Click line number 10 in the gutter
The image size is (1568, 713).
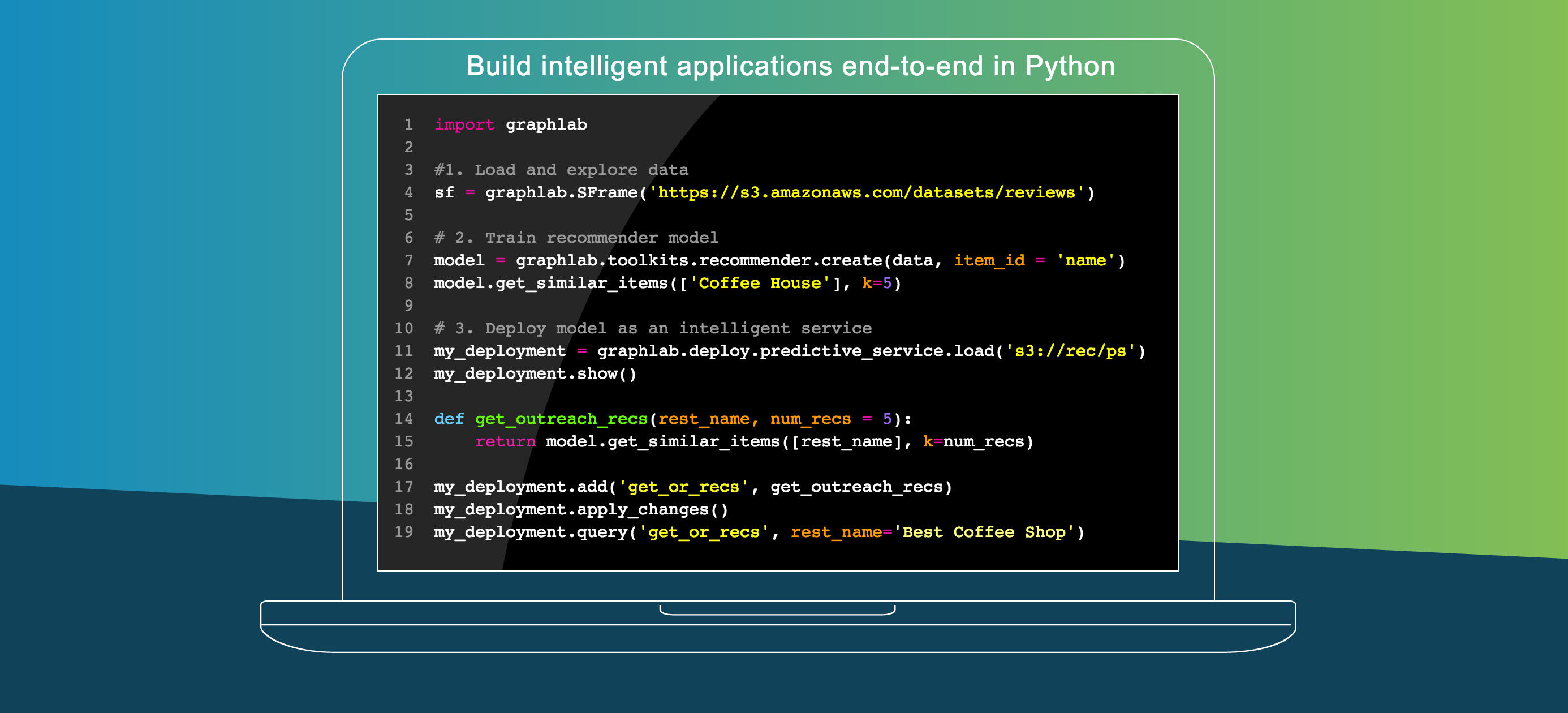[404, 328]
